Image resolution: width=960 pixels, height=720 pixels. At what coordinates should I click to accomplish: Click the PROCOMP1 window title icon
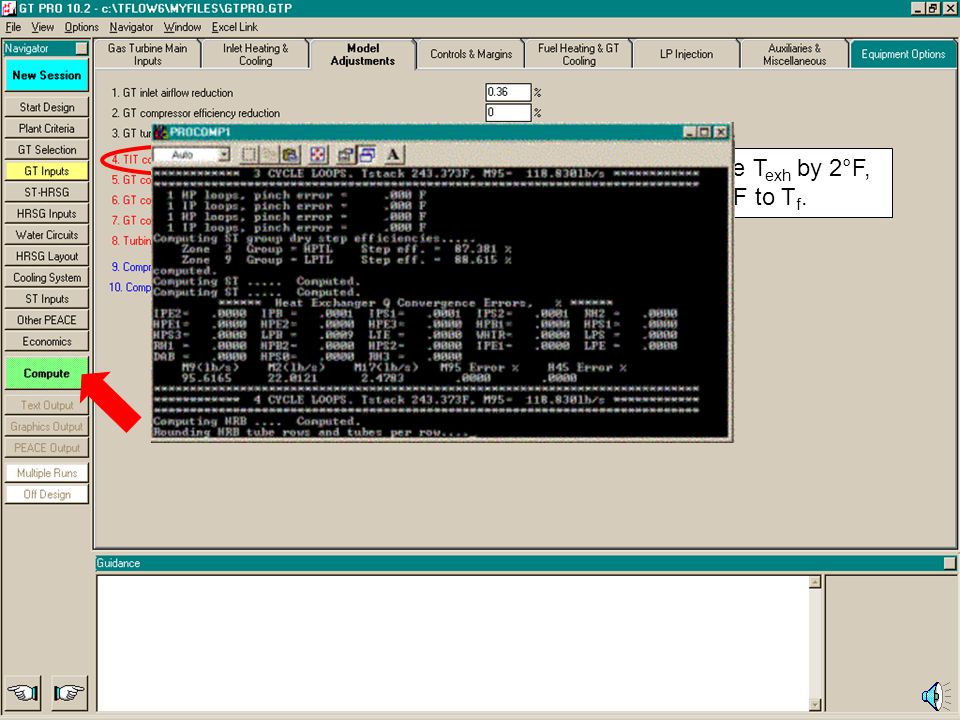click(x=160, y=132)
